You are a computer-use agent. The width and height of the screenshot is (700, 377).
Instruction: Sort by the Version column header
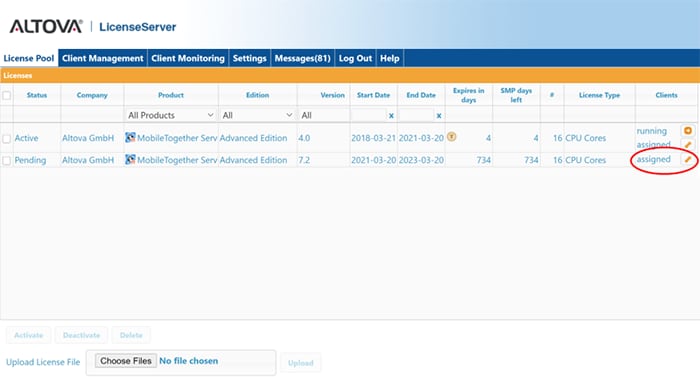tap(333, 95)
